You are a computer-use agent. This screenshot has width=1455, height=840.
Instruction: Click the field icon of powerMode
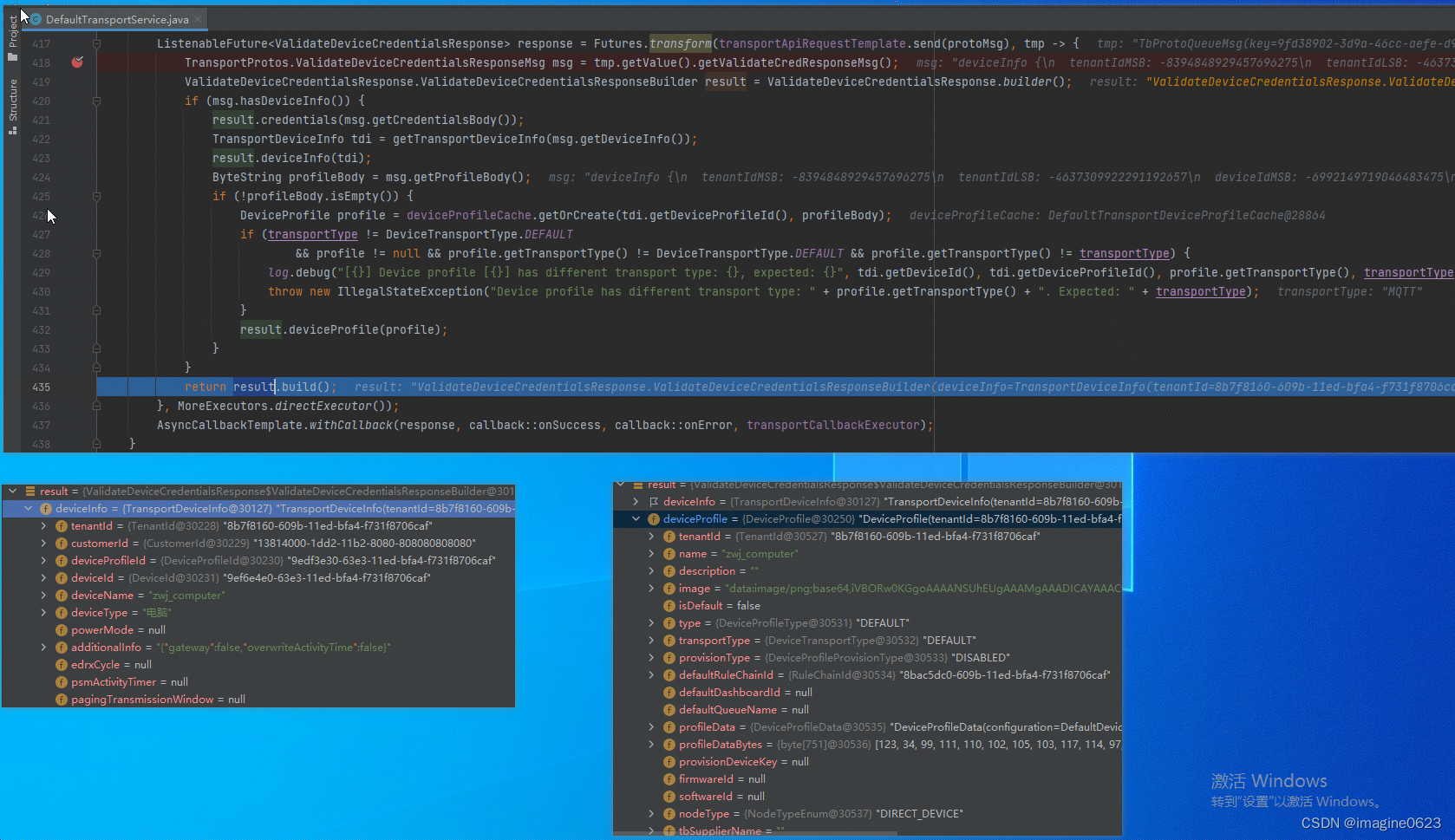click(x=62, y=630)
